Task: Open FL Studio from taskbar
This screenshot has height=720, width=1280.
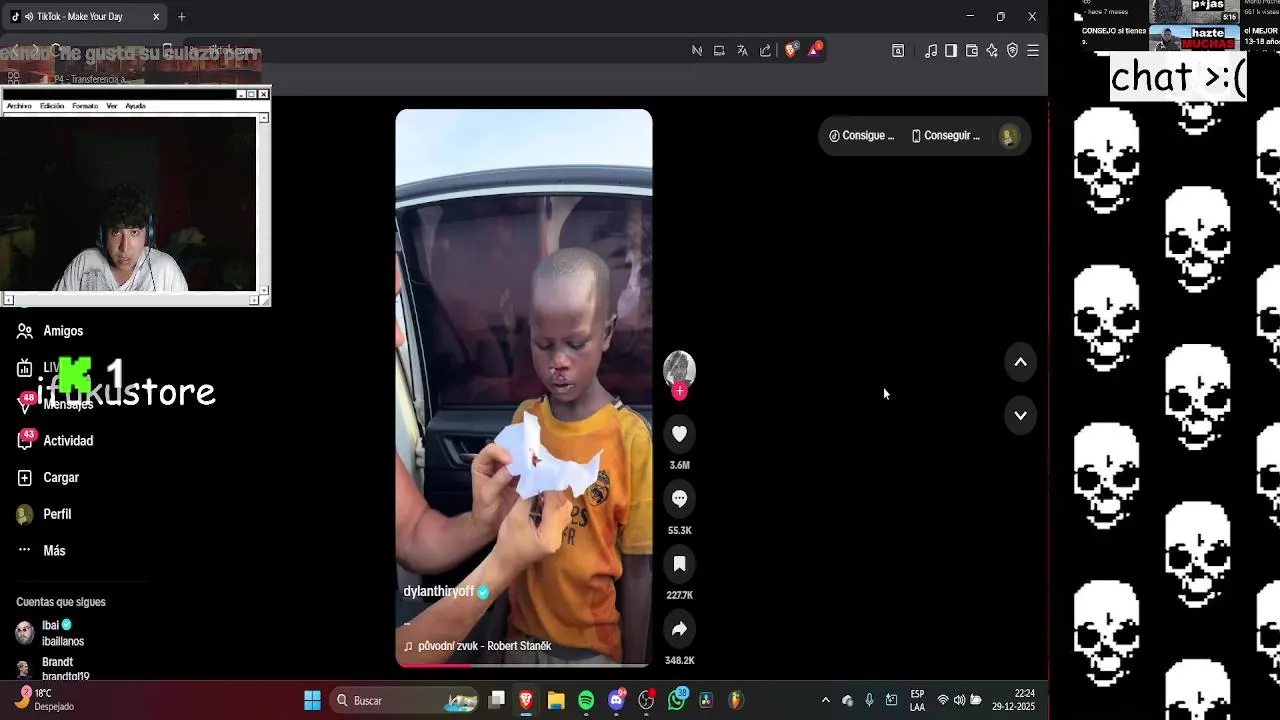Action: (x=736, y=700)
